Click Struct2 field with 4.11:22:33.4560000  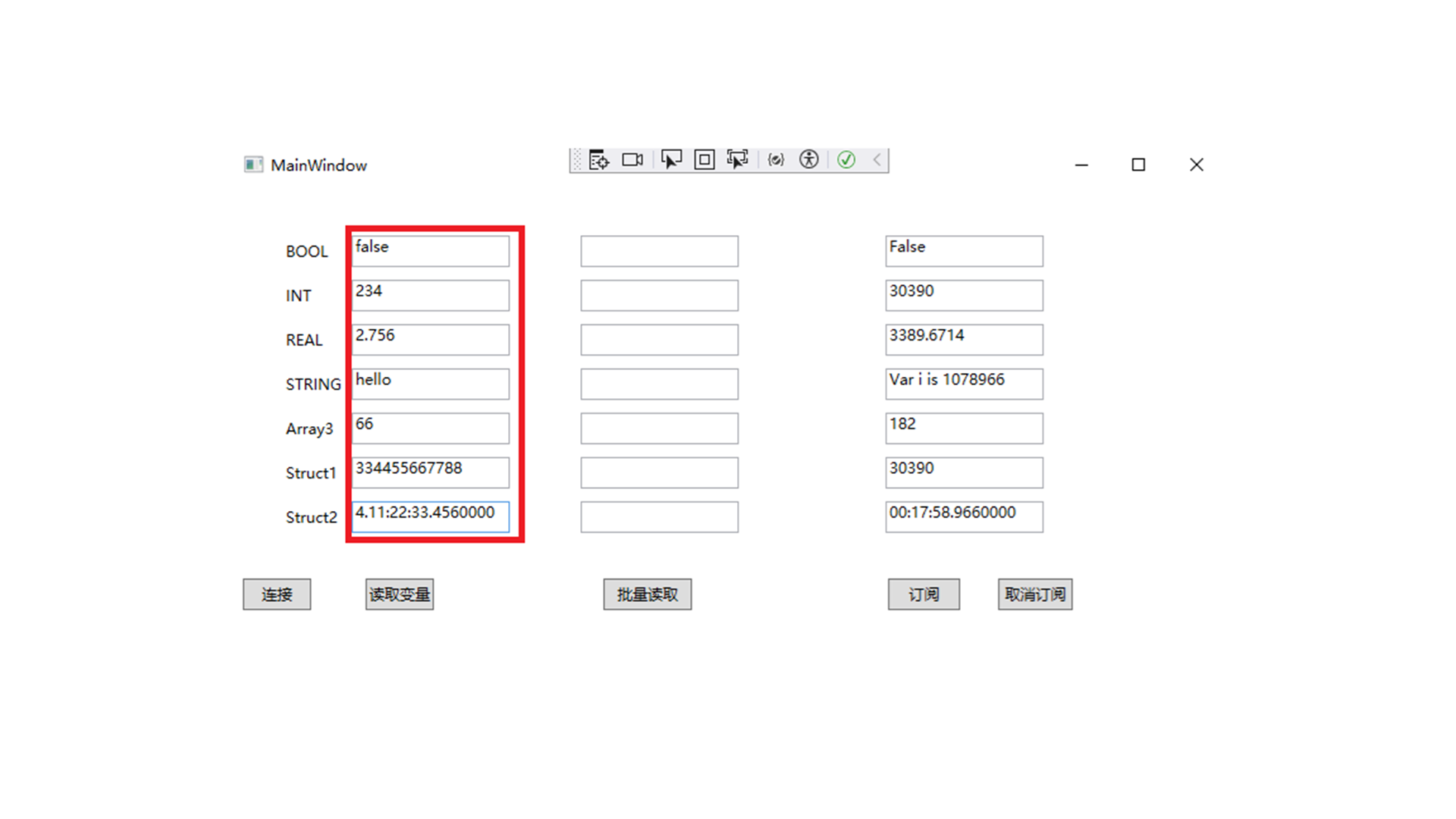click(x=430, y=516)
